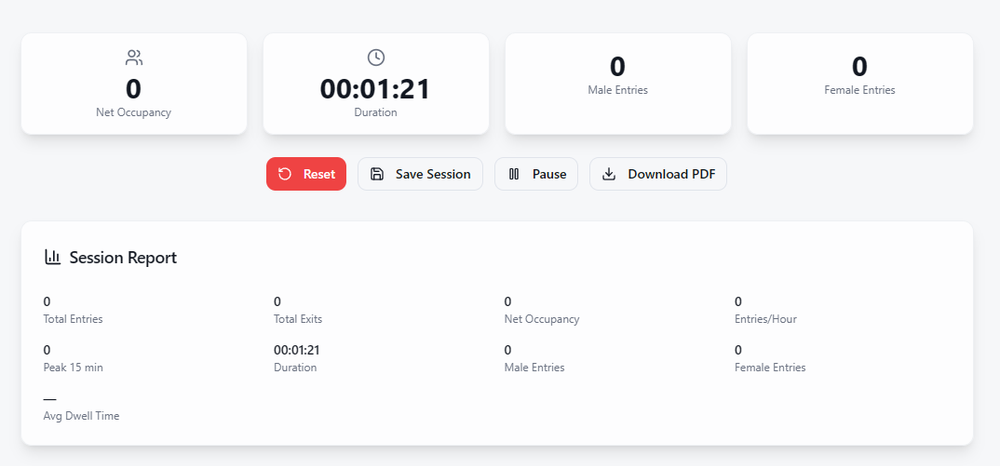Click the Male Entries label in Session Report
The image size is (1000, 466).
pyautogui.click(x=534, y=368)
